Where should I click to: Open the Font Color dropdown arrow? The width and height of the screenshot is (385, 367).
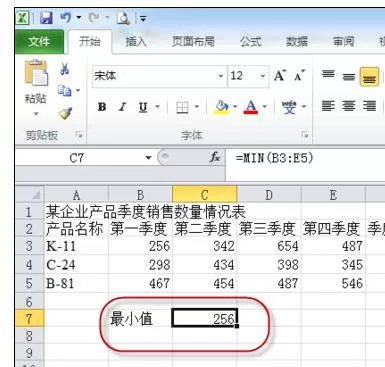[265, 107]
